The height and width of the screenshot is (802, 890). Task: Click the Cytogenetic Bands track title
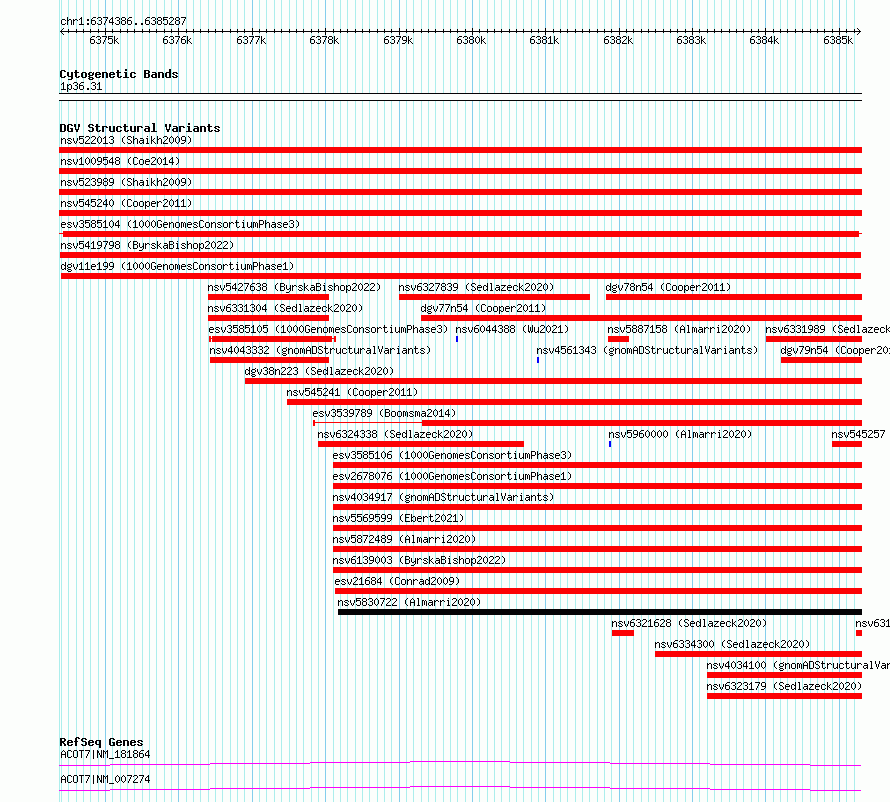point(119,74)
